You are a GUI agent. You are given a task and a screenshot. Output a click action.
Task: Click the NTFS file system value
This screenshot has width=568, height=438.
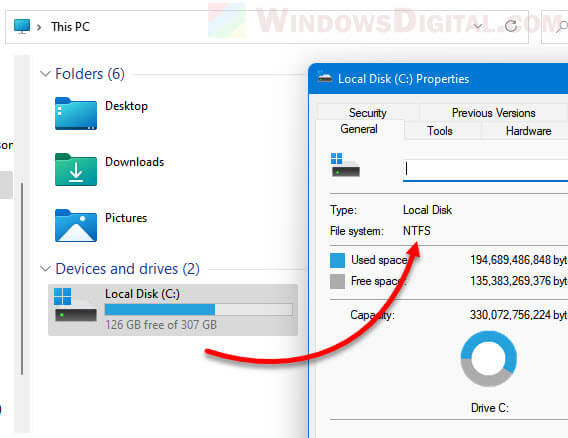point(417,231)
